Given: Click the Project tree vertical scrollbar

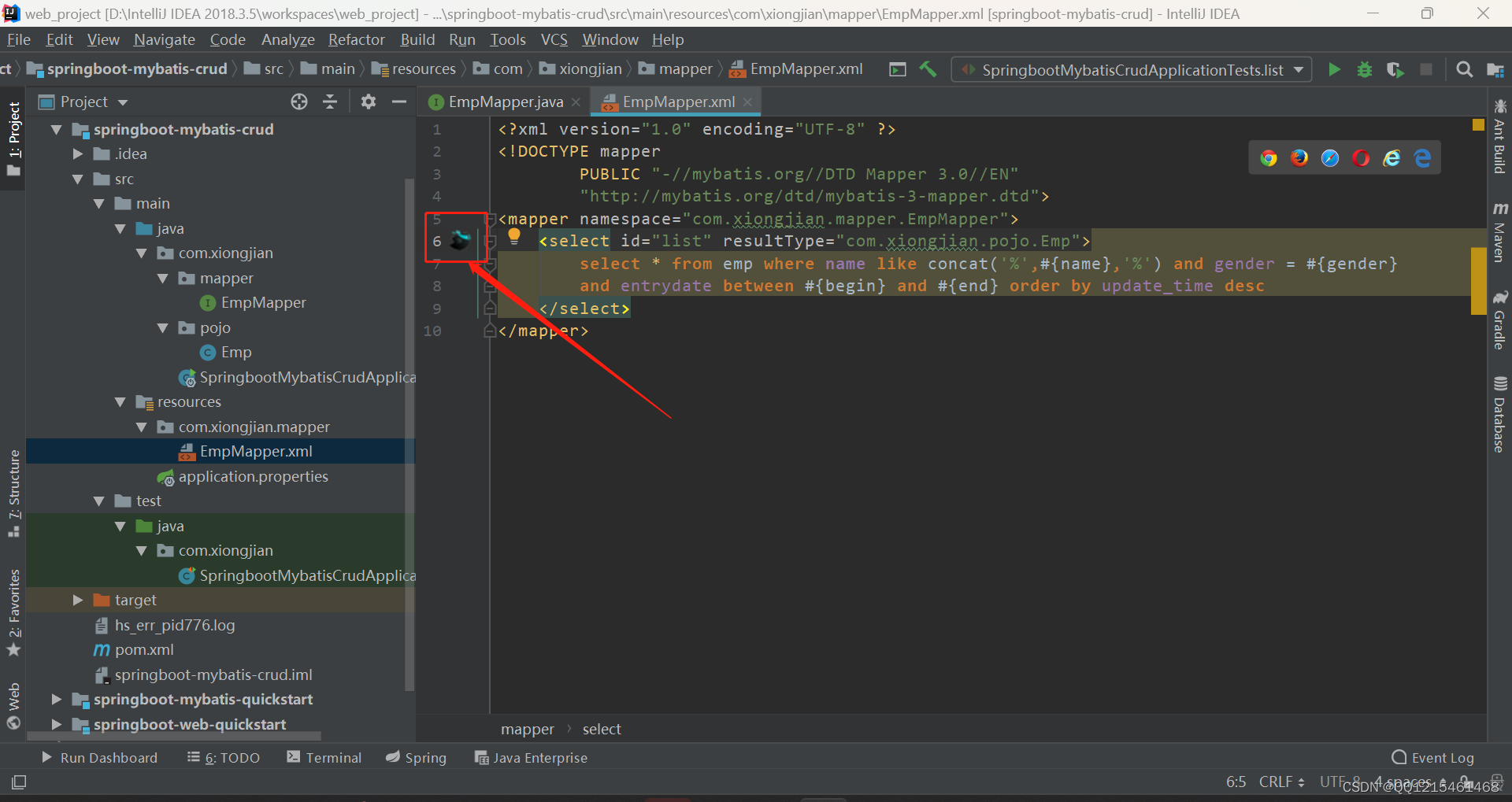Looking at the screenshot, I should (x=409, y=434).
